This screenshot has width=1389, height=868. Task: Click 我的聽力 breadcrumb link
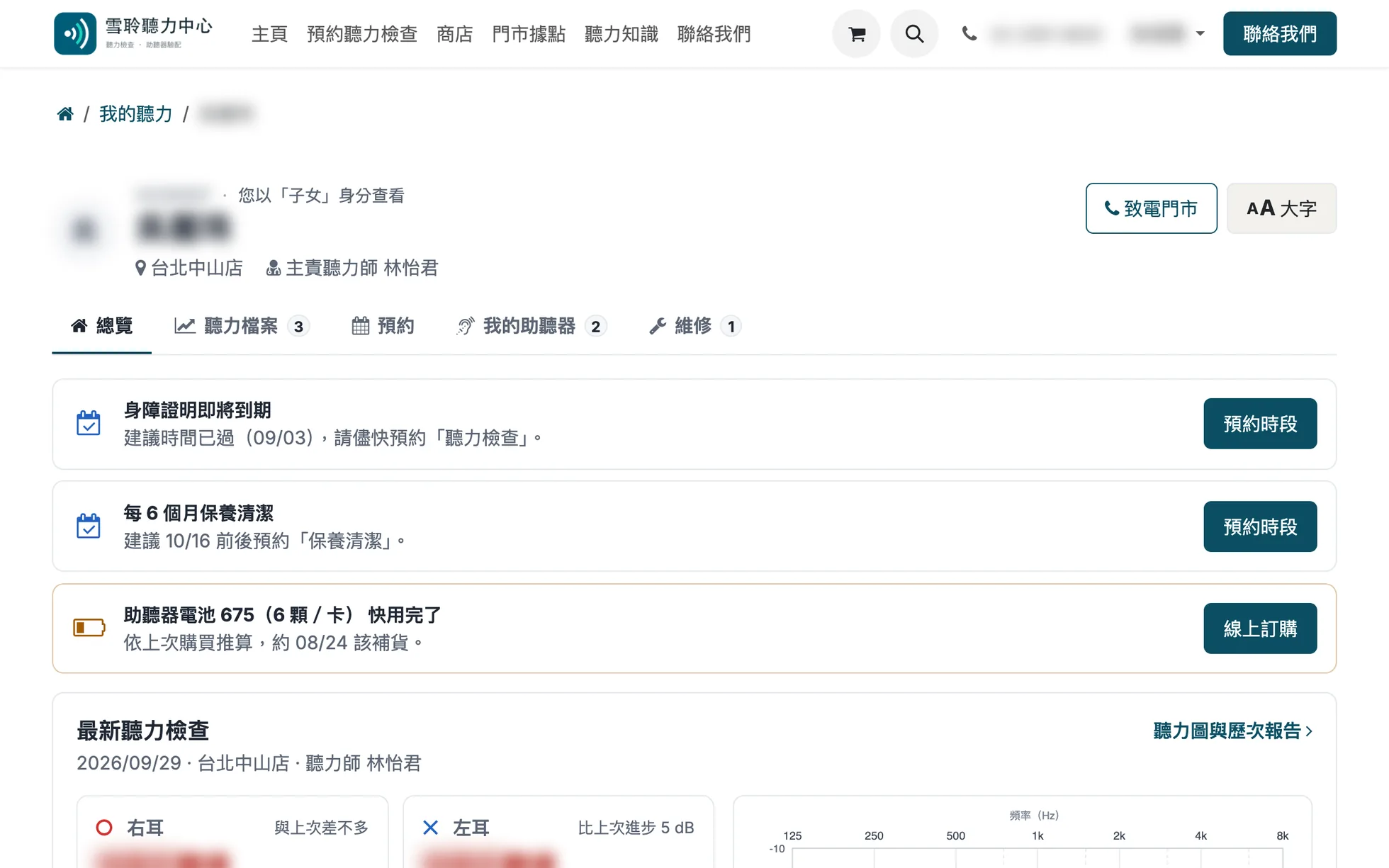(x=136, y=113)
